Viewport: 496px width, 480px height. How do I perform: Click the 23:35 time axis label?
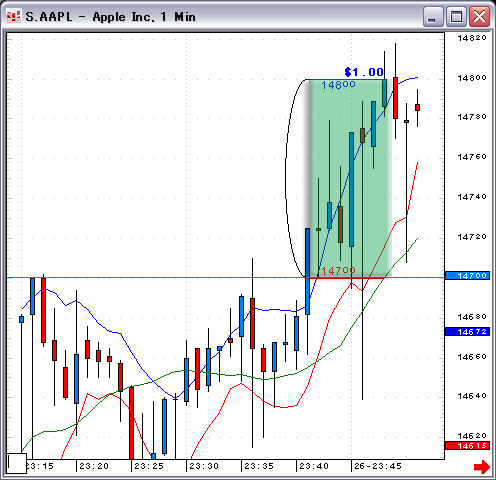point(259,466)
